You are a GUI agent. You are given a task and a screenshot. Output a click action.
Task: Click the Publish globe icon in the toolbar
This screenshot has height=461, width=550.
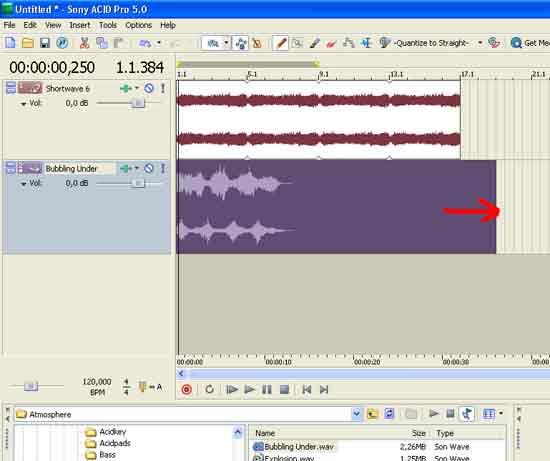pyautogui.click(x=62, y=43)
